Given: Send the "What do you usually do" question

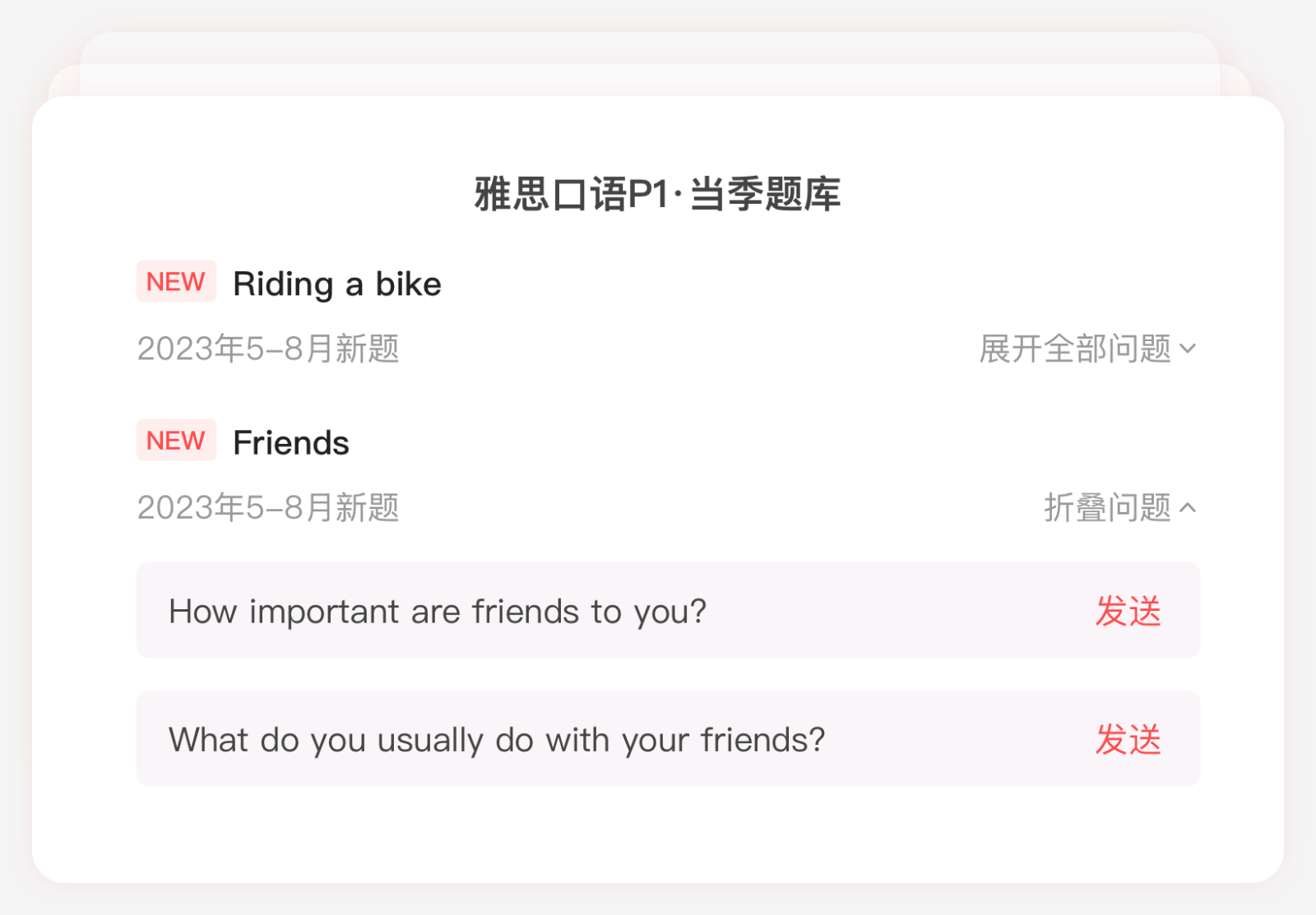Looking at the screenshot, I should (x=1128, y=739).
